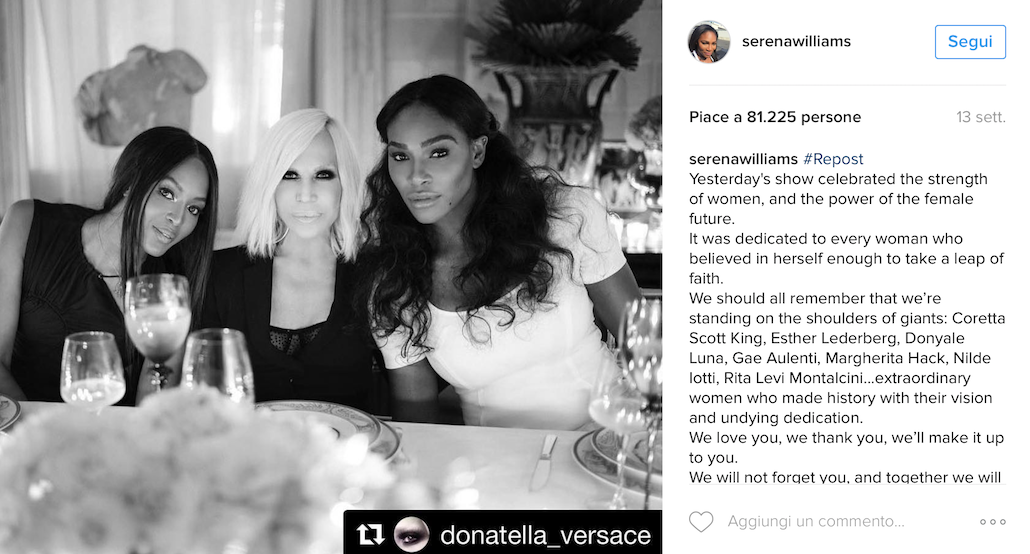Click the caption line starting "Yesterday's show celebrated"
The height and width of the screenshot is (554, 1030).
pos(838,179)
